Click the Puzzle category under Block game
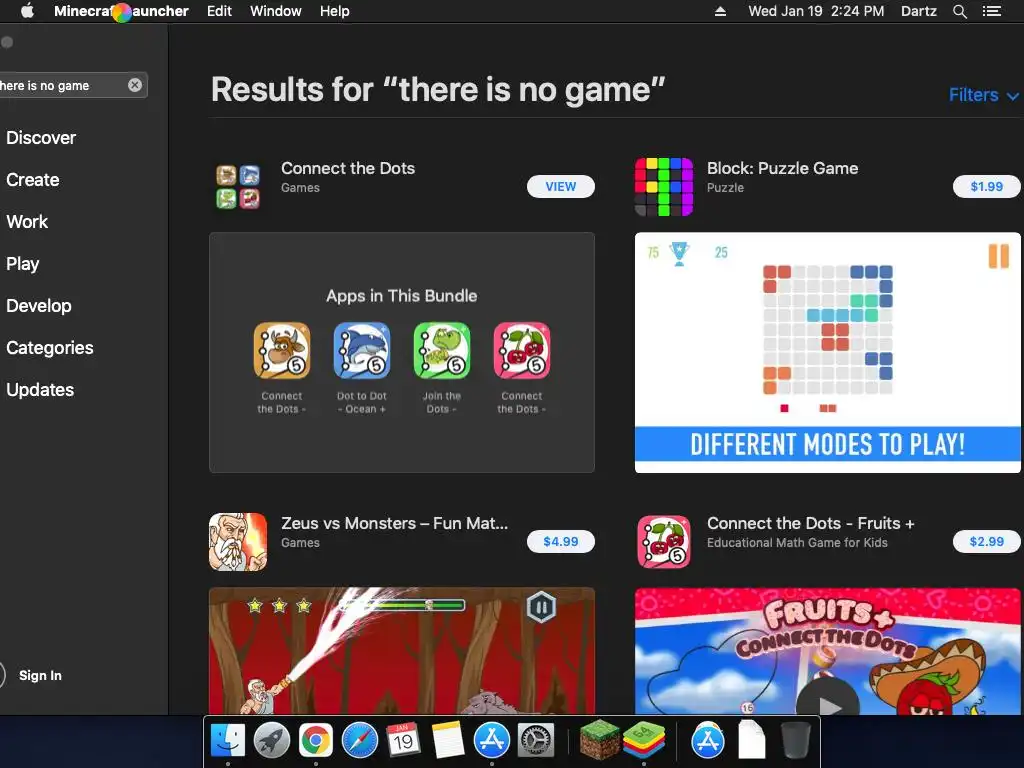 tap(725, 187)
